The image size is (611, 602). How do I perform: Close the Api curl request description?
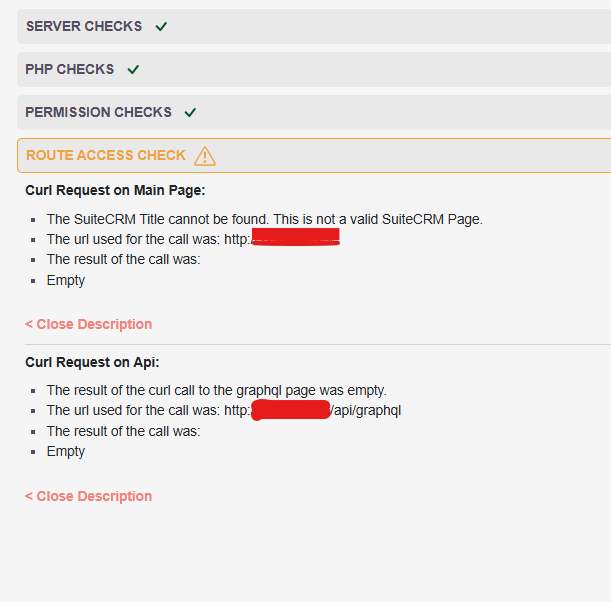coord(89,496)
